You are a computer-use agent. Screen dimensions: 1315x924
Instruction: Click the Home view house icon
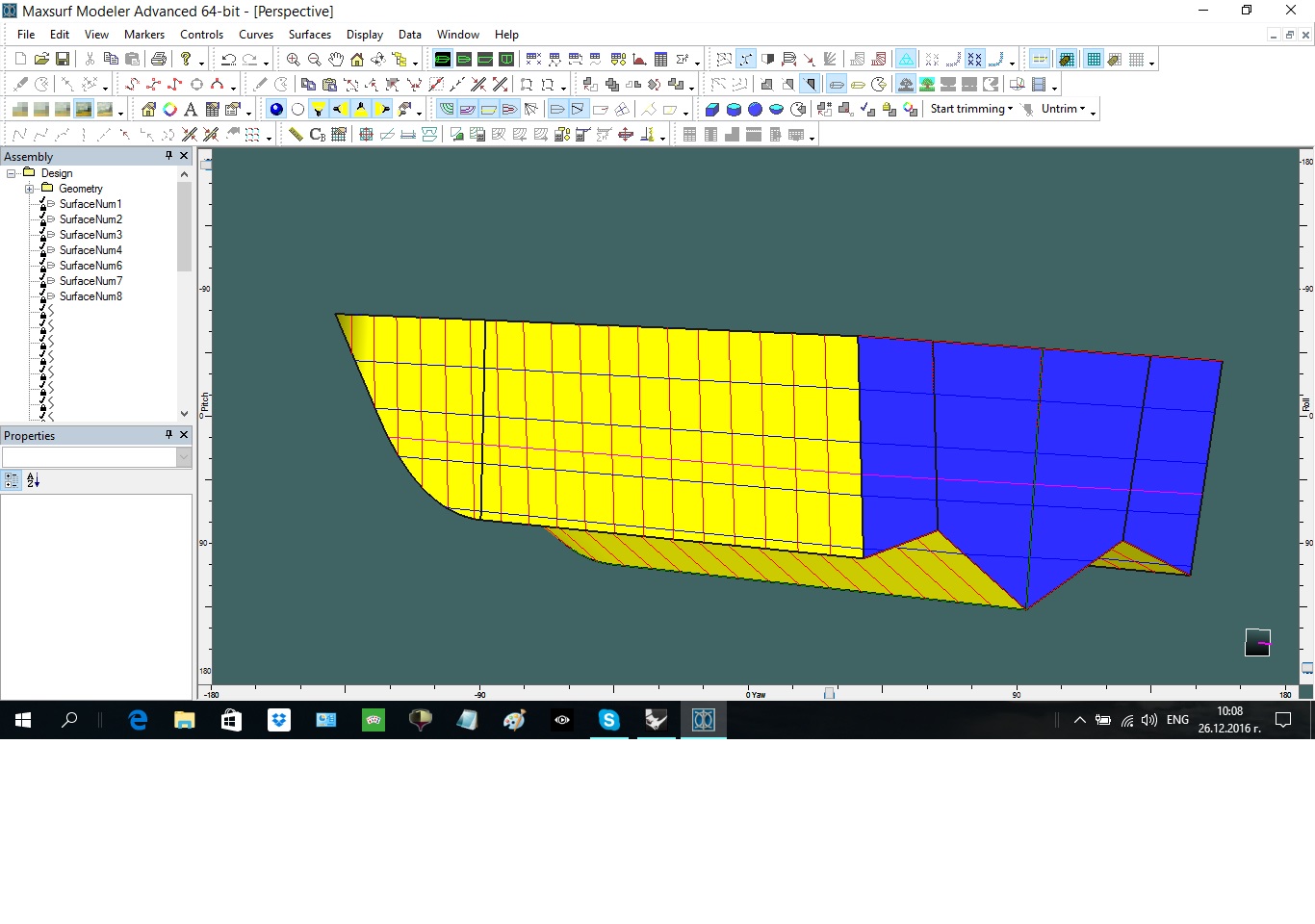pyautogui.click(x=356, y=60)
